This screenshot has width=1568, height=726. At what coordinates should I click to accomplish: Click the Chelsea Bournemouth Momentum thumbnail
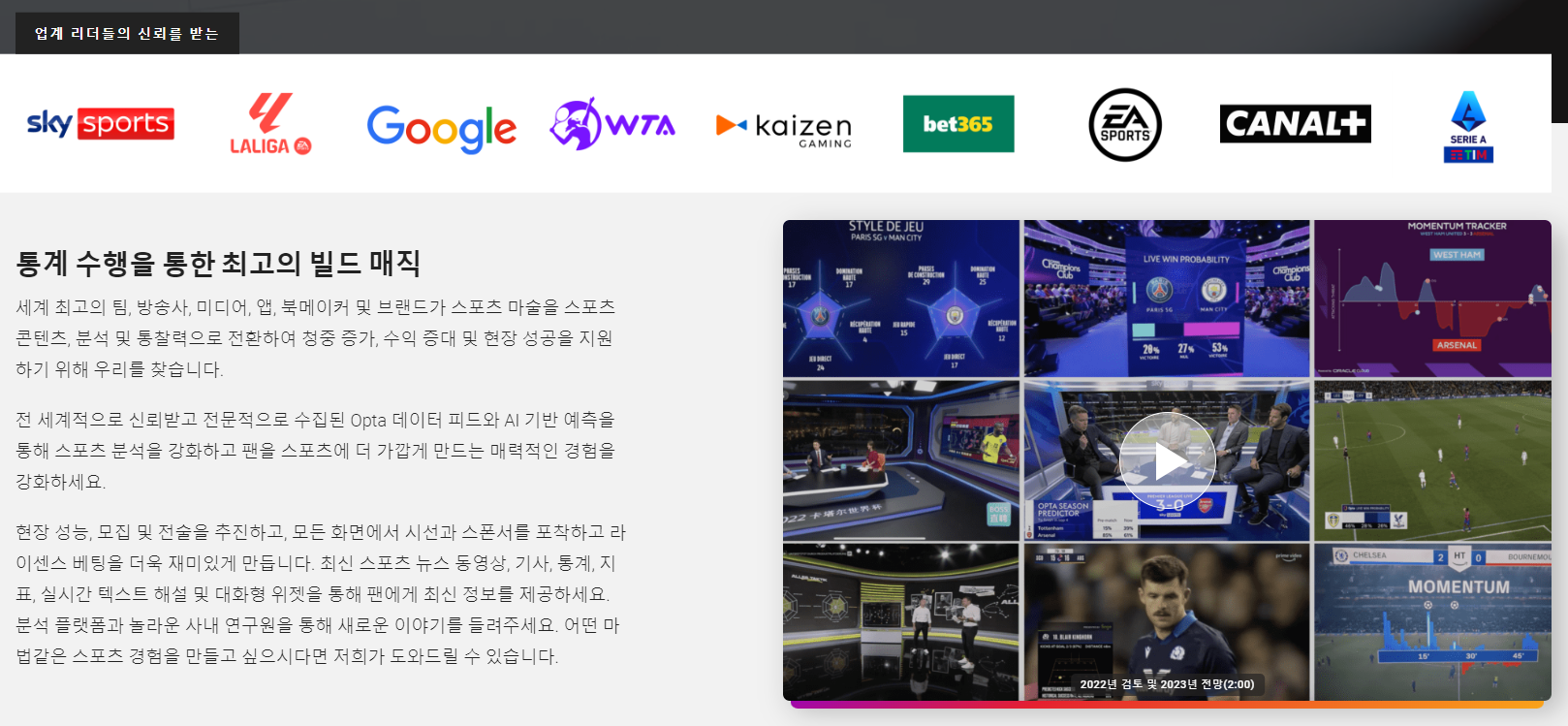[x=1432, y=622]
